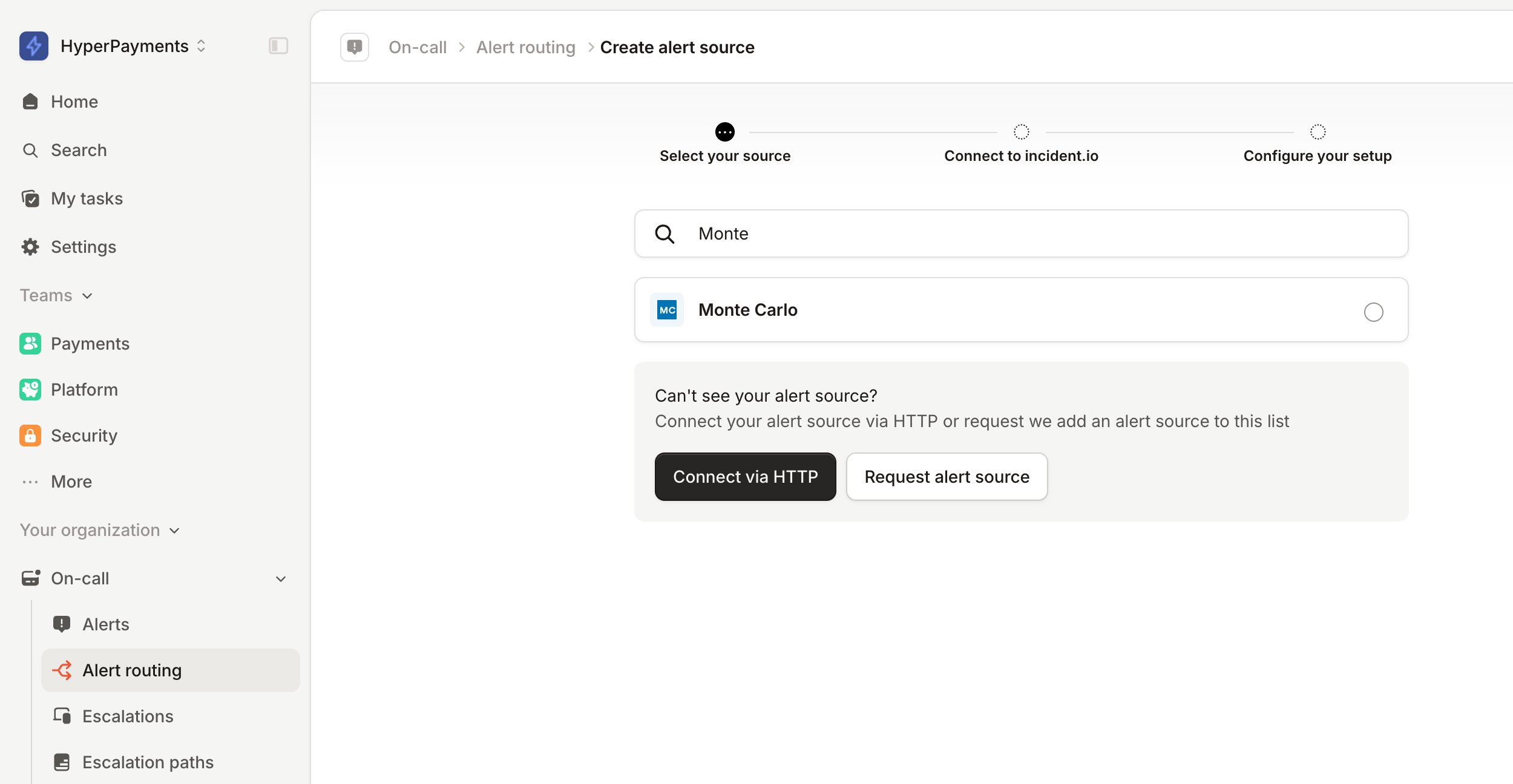Screen dimensions: 1513x784
Task: Click the More ellipsis icon
Action: click(30, 482)
